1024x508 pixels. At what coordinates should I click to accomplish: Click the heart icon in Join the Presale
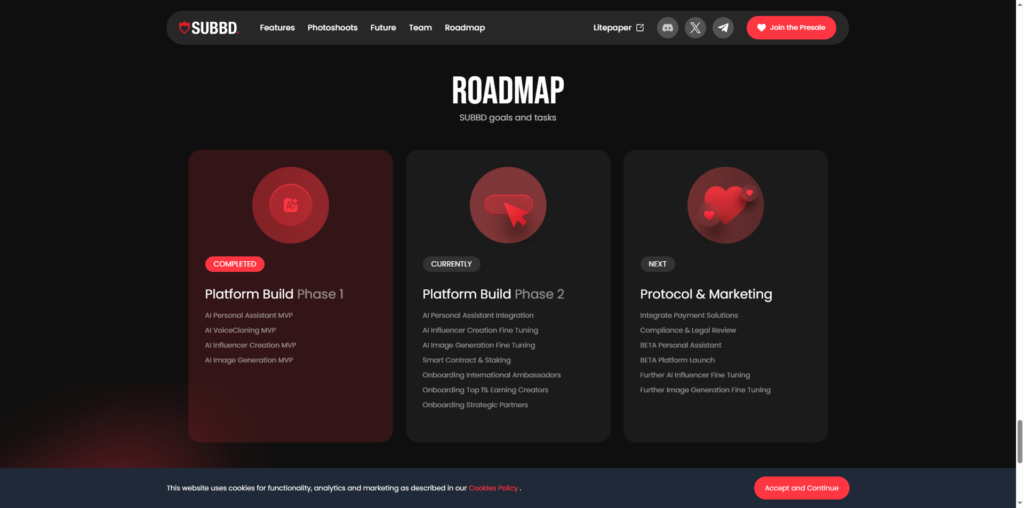click(761, 27)
